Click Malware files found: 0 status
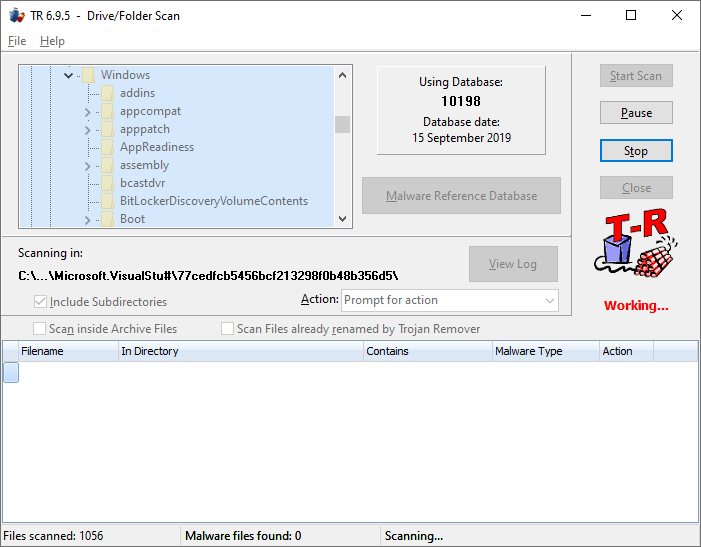This screenshot has height=547, width=701. pyautogui.click(x=243, y=536)
